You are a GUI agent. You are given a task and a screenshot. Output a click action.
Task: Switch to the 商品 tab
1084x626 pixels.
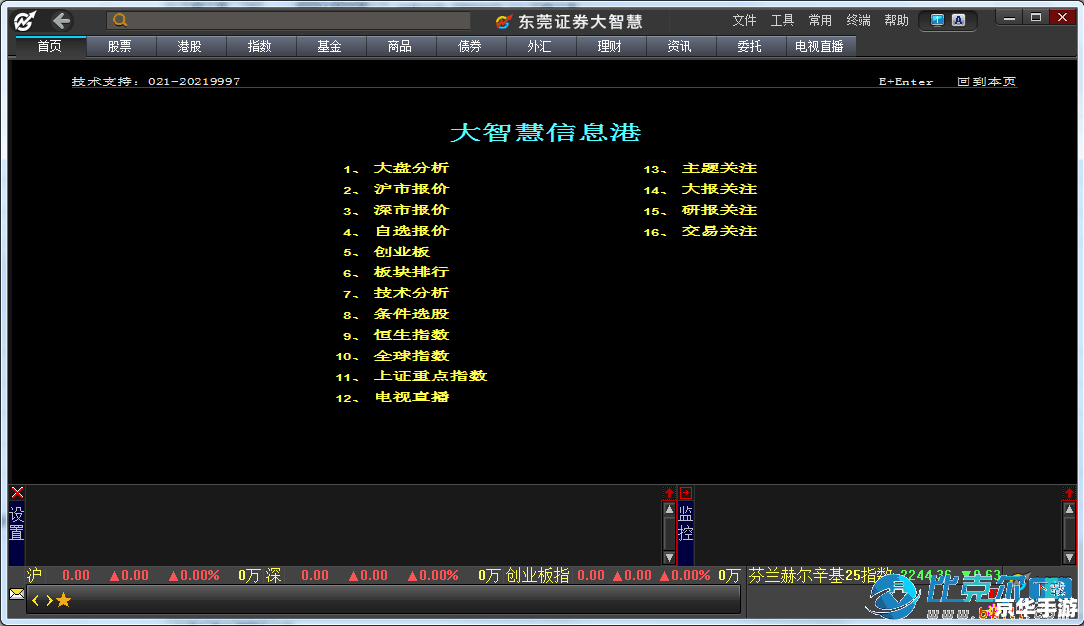tap(400, 46)
